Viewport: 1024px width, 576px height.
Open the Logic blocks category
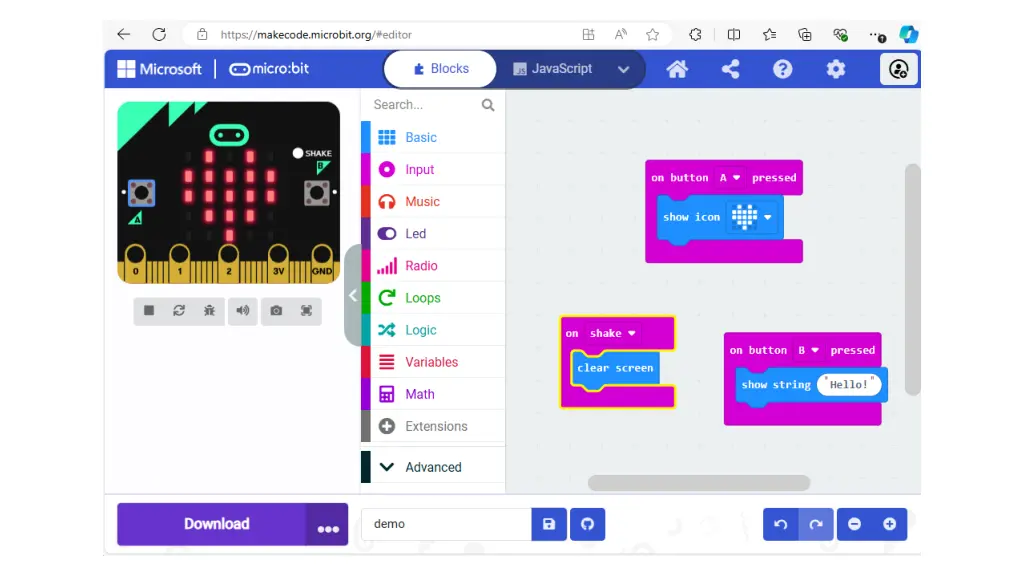[433, 330]
